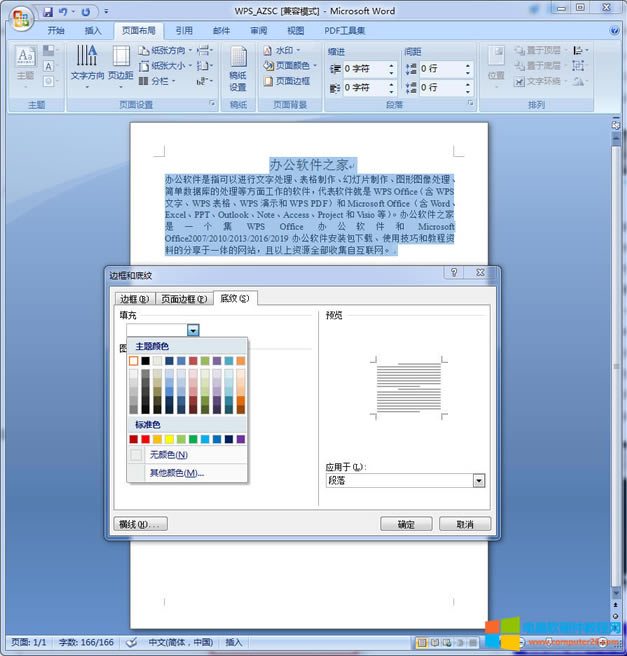The width and height of the screenshot is (627, 656).
Task: Click the spacing before value field
Action: tap(441, 69)
